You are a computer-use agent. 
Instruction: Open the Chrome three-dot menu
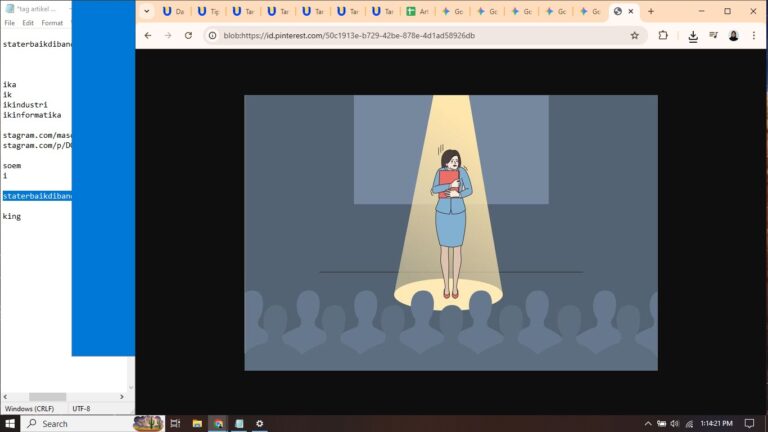click(x=754, y=35)
